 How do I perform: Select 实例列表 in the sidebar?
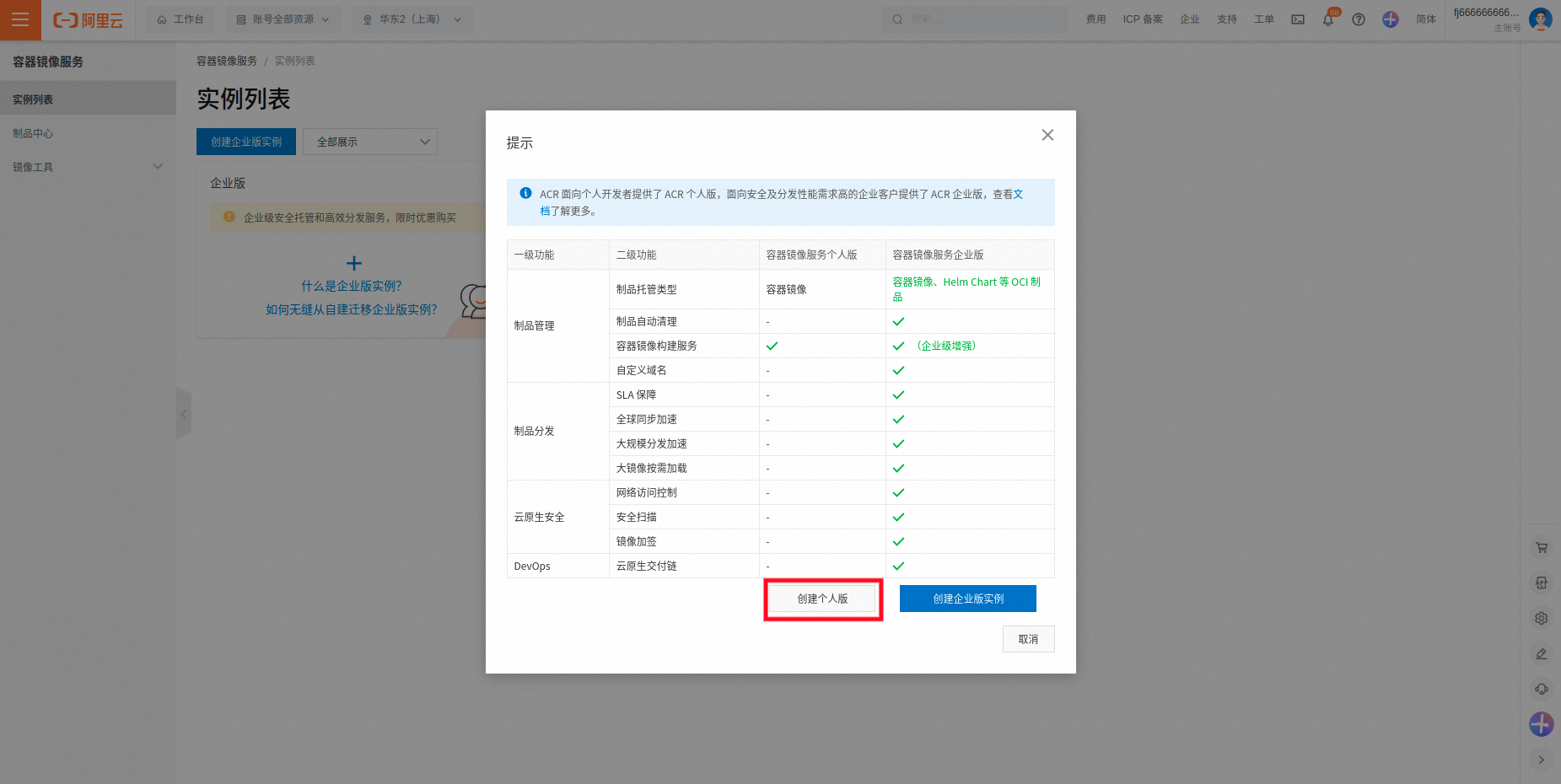coord(88,99)
